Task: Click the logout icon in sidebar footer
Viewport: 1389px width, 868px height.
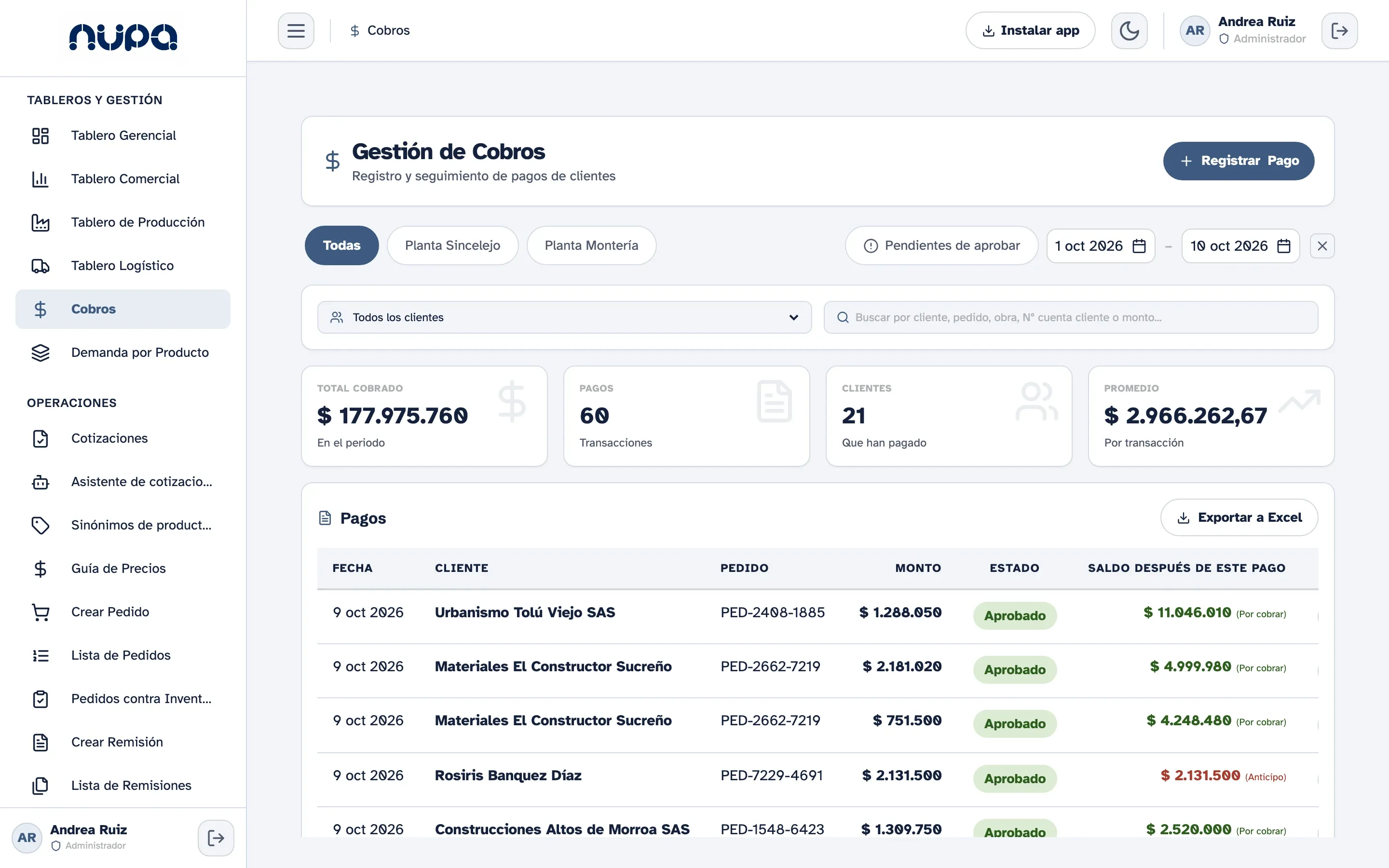Action: pyautogui.click(x=216, y=838)
